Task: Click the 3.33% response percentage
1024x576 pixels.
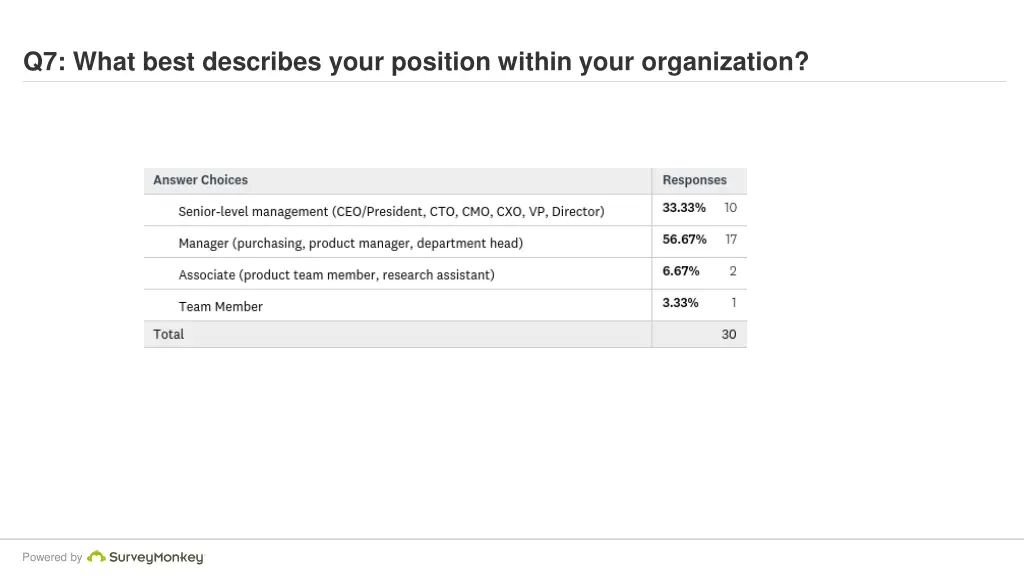Action: (680, 302)
